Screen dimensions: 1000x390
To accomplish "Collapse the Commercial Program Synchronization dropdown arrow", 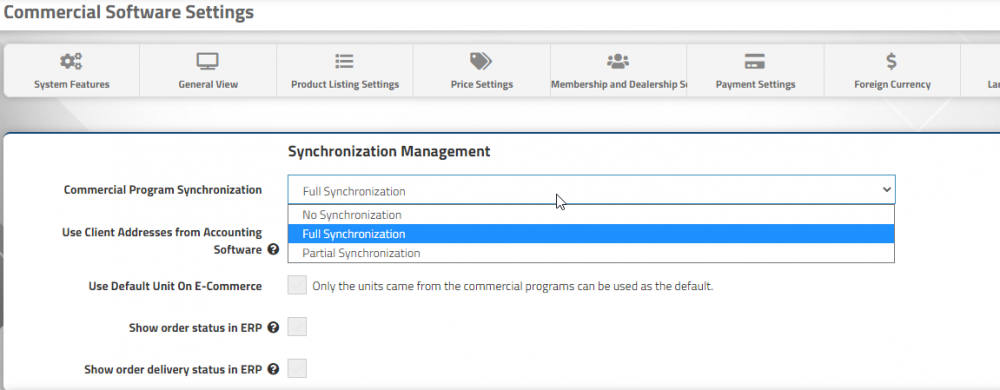I will click(x=886, y=189).
